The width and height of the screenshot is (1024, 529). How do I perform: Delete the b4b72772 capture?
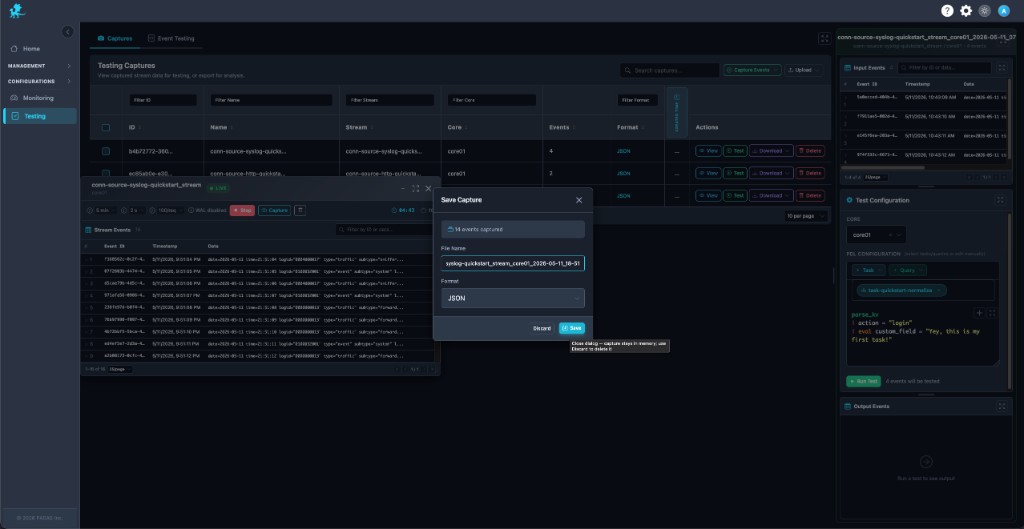coord(810,151)
